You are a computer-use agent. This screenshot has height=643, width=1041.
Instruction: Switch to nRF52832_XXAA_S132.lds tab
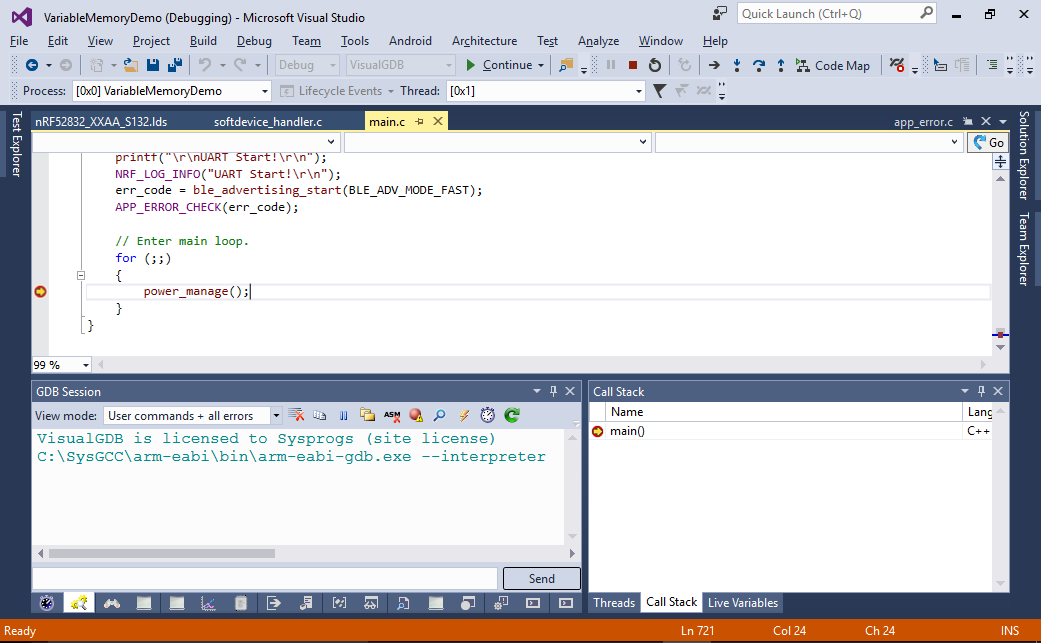[x=101, y=121]
